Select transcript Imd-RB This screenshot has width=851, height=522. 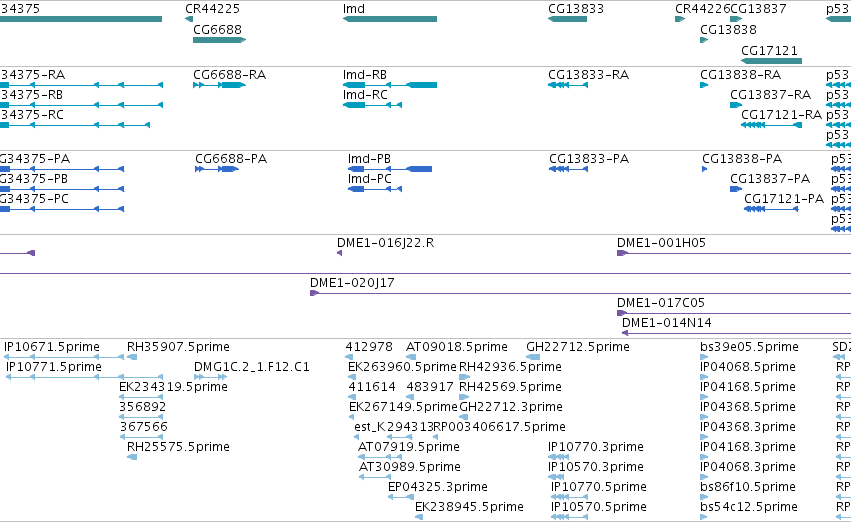point(390,85)
